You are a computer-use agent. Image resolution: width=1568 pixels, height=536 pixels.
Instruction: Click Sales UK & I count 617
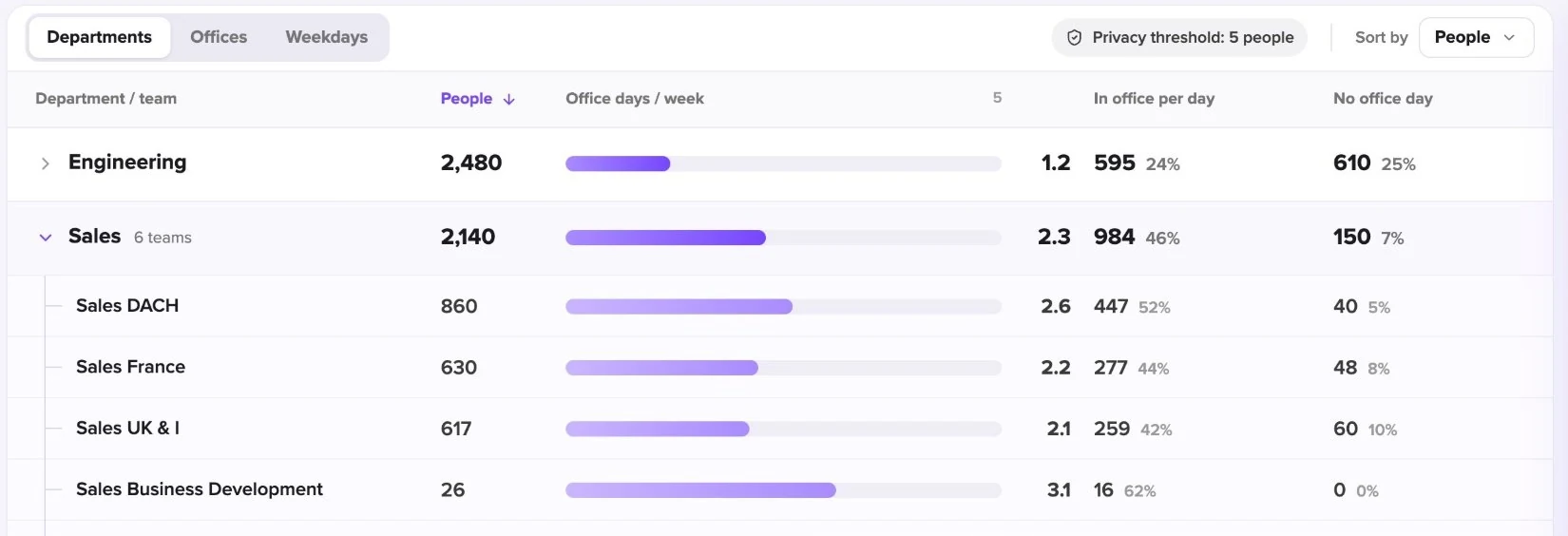(456, 429)
